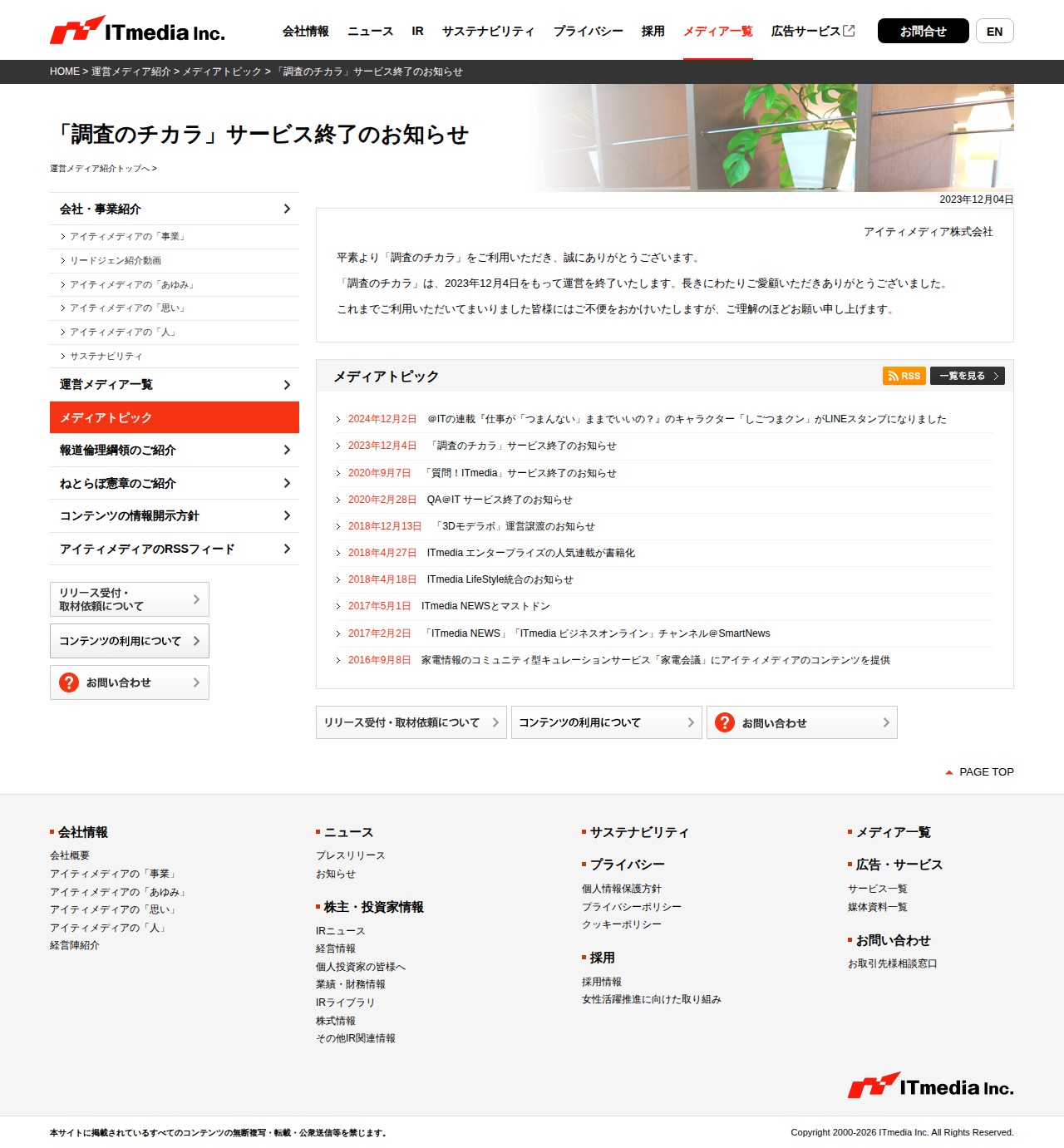1064x1148 pixels.
Task: Open sidebar link アイティメディアの「あゆみ」
Action: coord(134,285)
